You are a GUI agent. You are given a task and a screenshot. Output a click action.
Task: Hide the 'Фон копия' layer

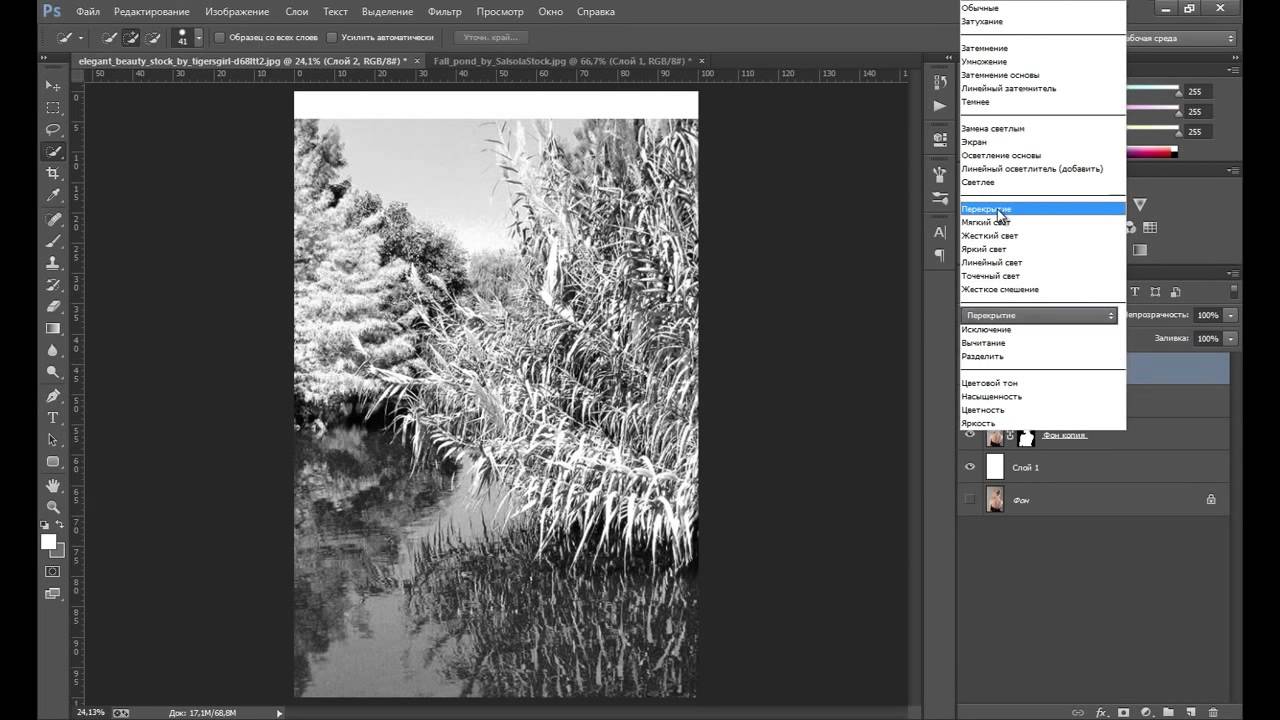click(x=969, y=435)
